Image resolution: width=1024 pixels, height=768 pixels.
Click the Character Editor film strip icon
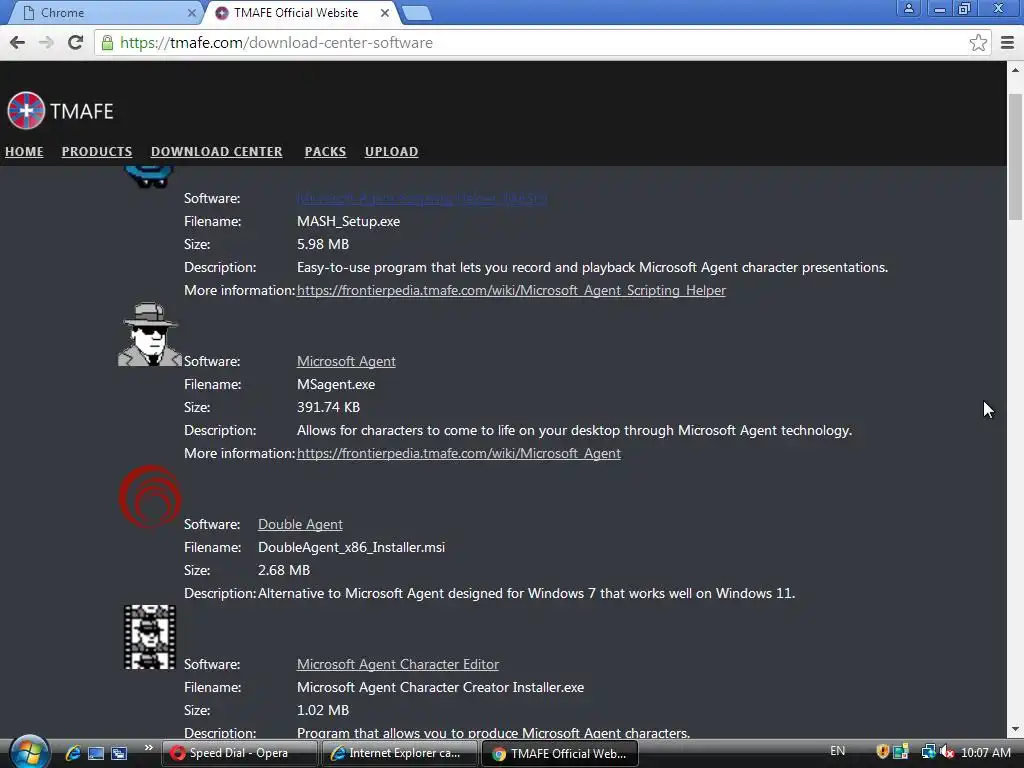coord(150,637)
